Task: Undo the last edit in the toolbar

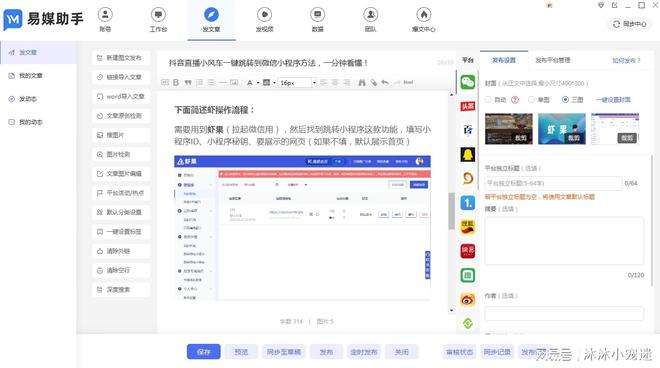Action: coord(385,83)
